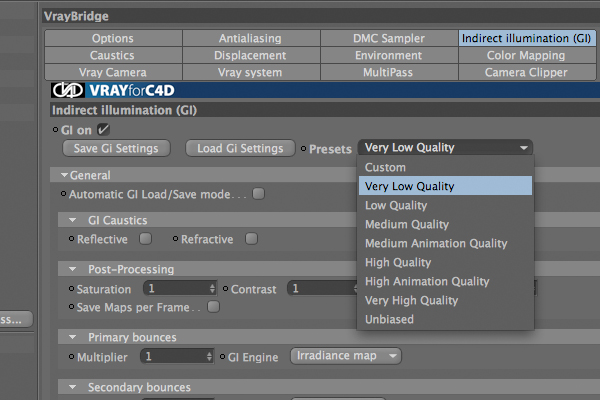Choose the Low Quality preset
Image resolution: width=600 pixels, height=400 pixels.
point(445,205)
